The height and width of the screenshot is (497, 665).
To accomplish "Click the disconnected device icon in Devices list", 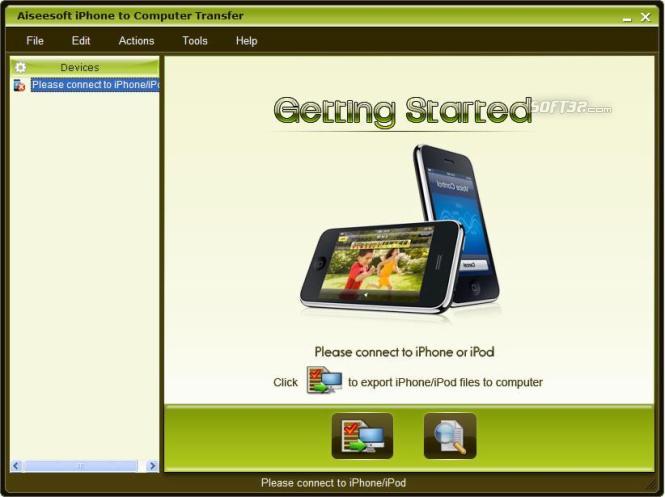I will (x=20, y=85).
